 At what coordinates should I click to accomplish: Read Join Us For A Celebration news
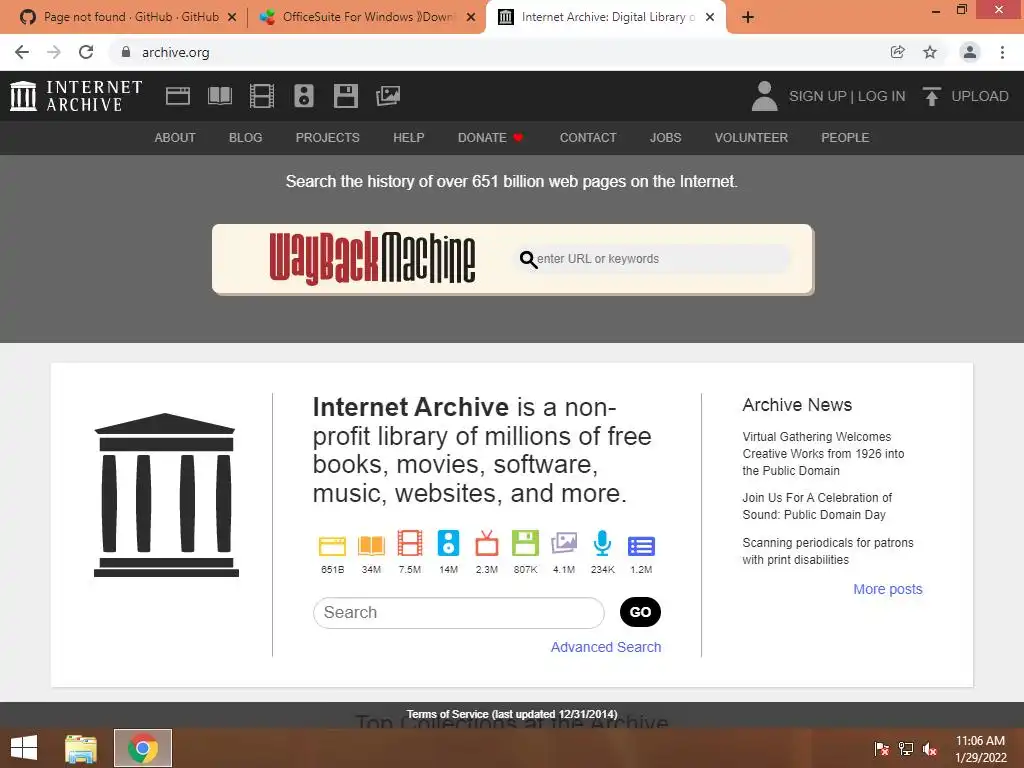click(817, 506)
